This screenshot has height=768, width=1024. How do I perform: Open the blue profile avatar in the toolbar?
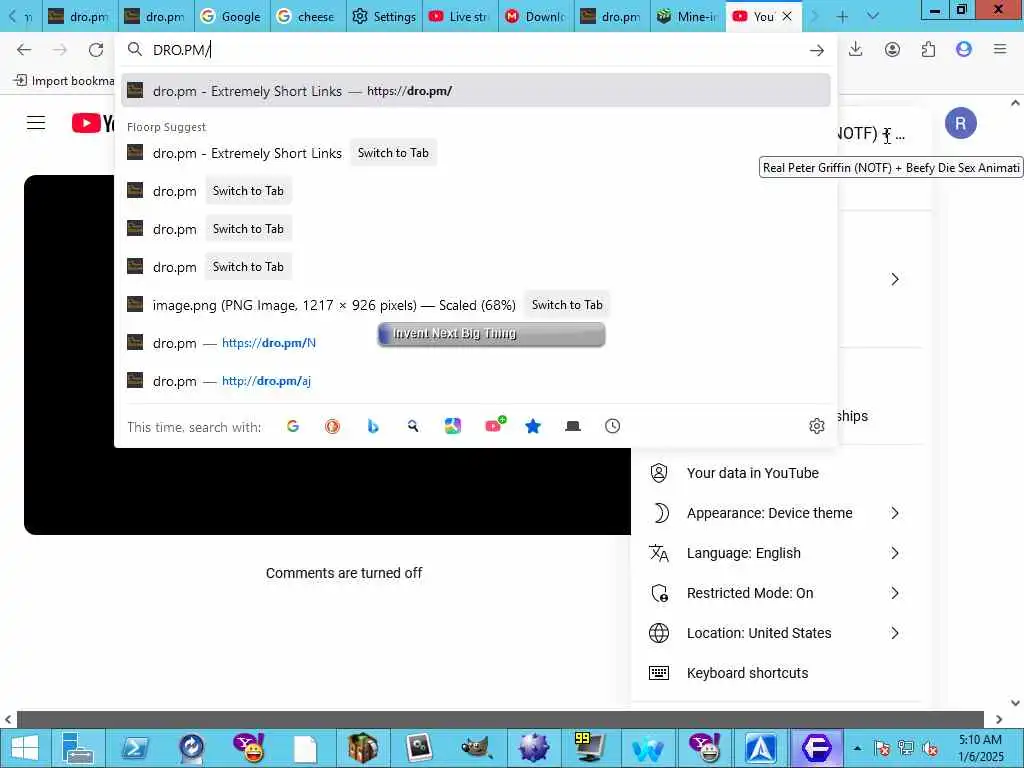coord(964,49)
